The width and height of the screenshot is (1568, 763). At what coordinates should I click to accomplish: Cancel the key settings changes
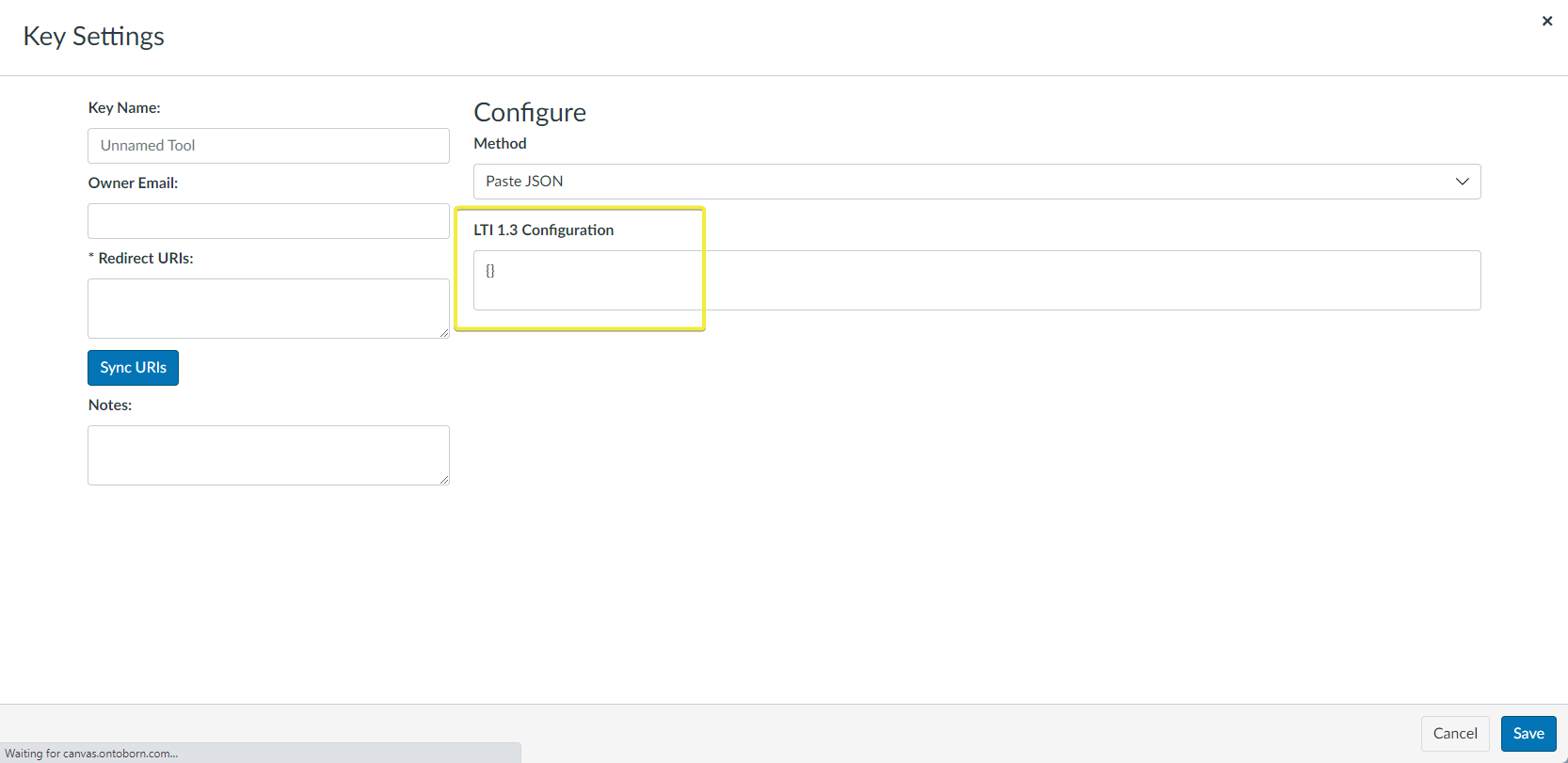click(1455, 734)
